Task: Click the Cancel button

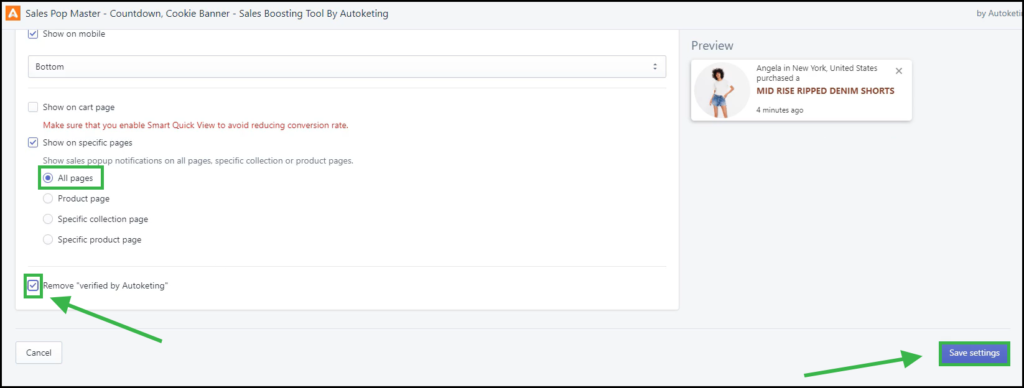Action: (x=39, y=353)
